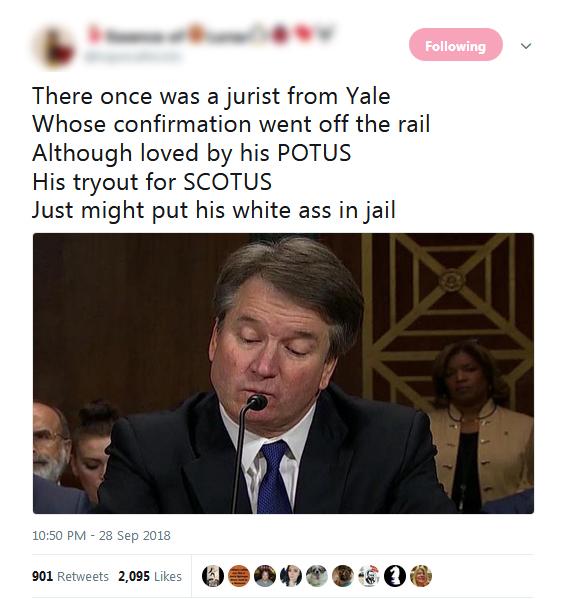The image size is (566, 599).
Task: Click the pink Following button
Action: point(455,45)
